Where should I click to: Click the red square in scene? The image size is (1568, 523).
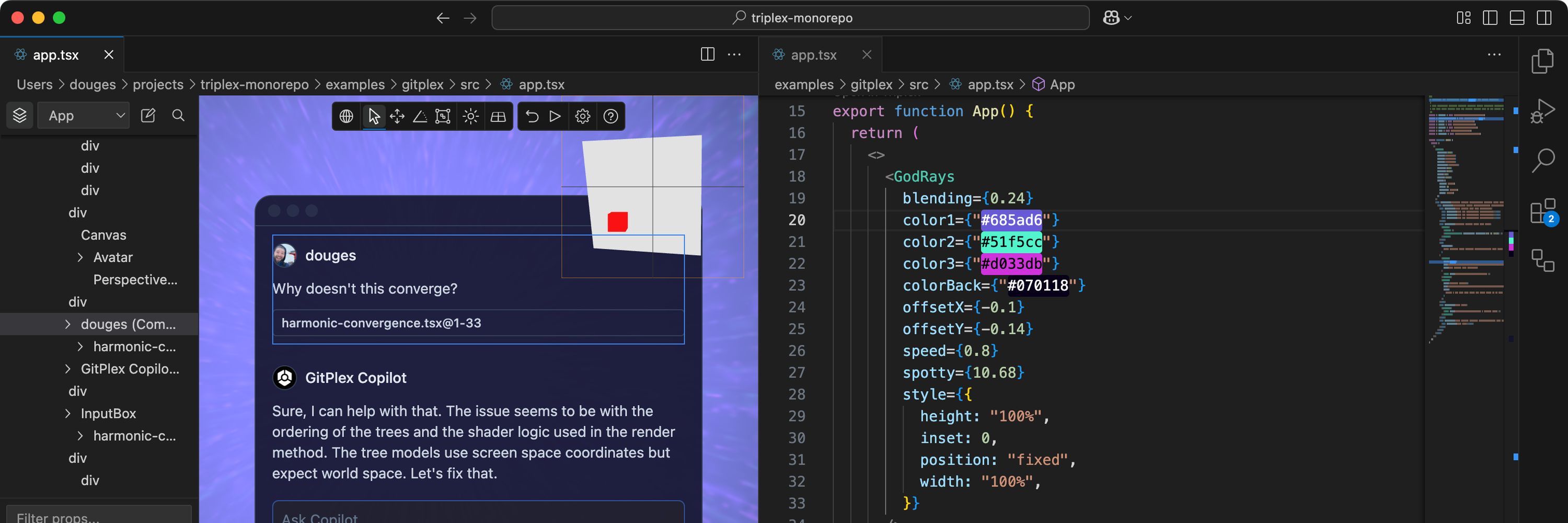click(x=617, y=222)
